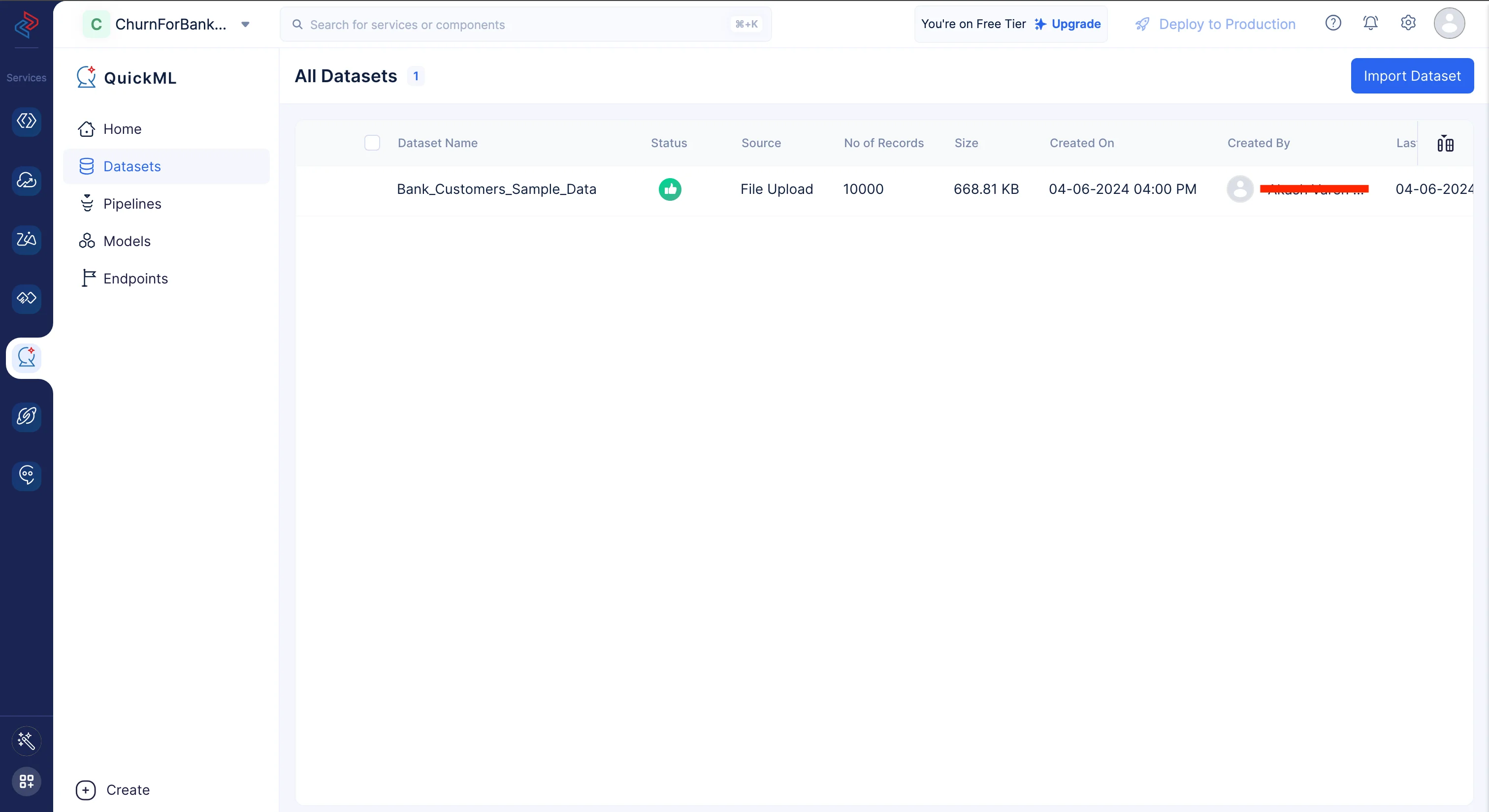Open settings via the gear icon
1489x812 pixels.
(1408, 23)
